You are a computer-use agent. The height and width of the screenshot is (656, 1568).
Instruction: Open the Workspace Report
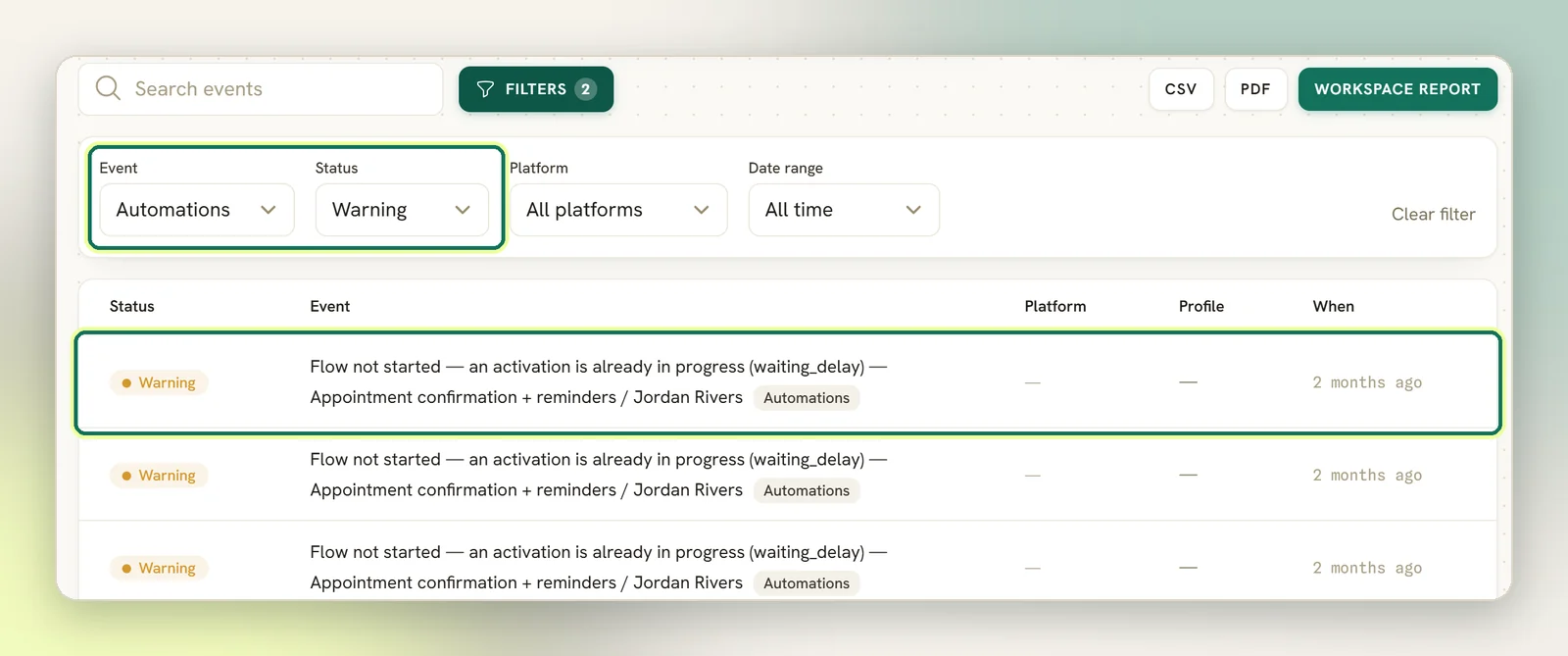pos(1397,89)
